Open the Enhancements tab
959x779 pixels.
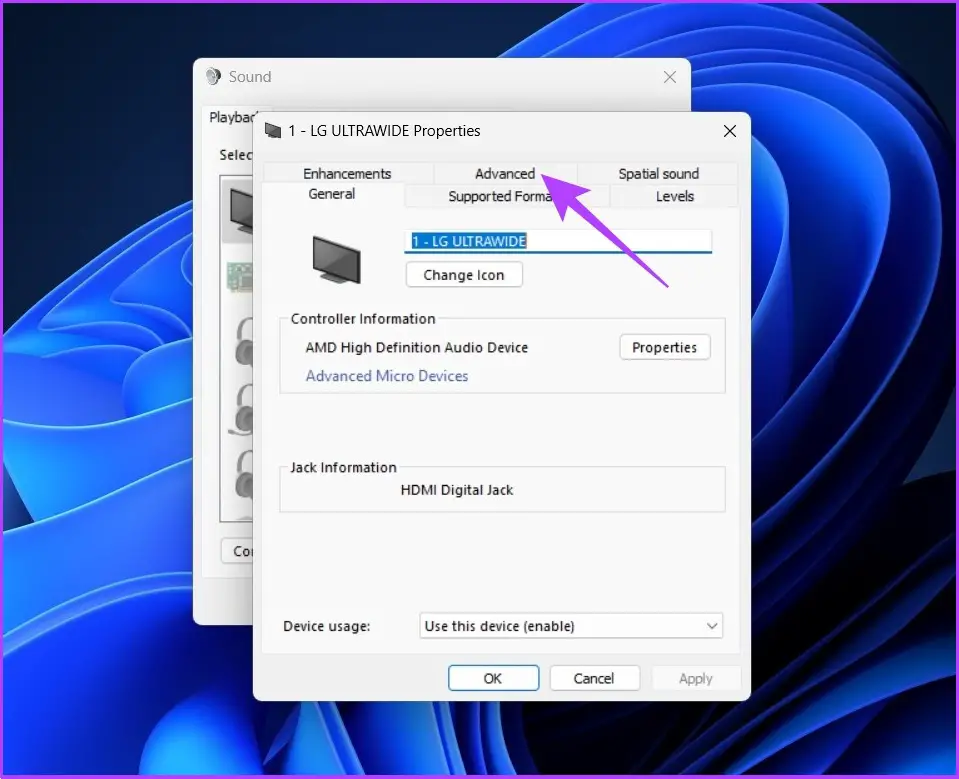(x=347, y=174)
